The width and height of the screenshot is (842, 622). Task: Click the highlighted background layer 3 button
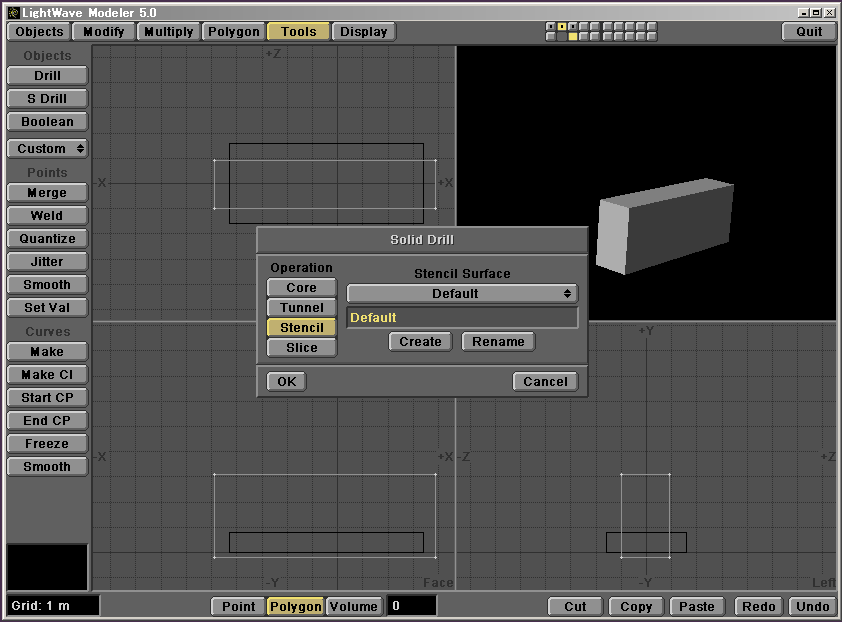coord(573,37)
